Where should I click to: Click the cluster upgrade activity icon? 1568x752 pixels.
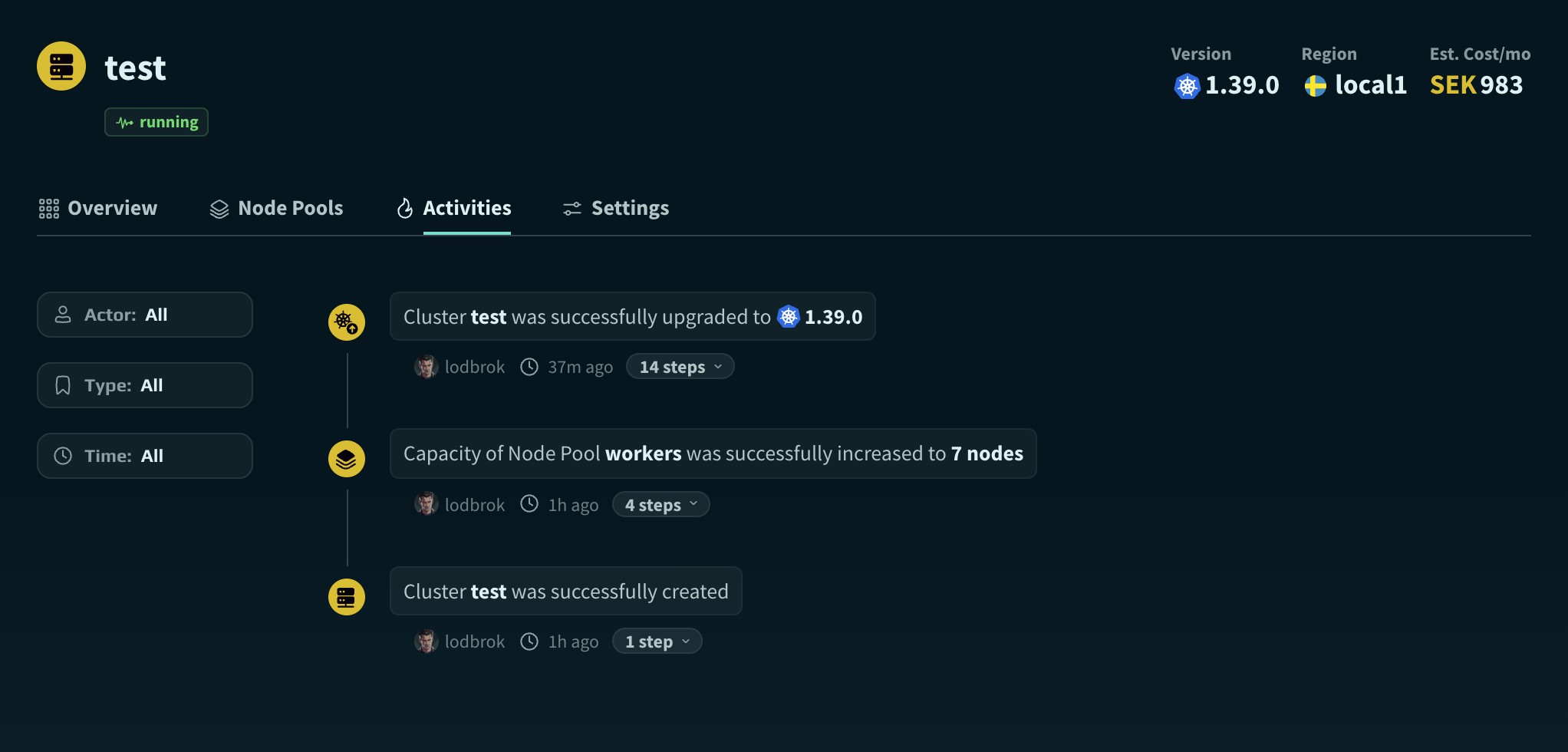click(x=347, y=322)
